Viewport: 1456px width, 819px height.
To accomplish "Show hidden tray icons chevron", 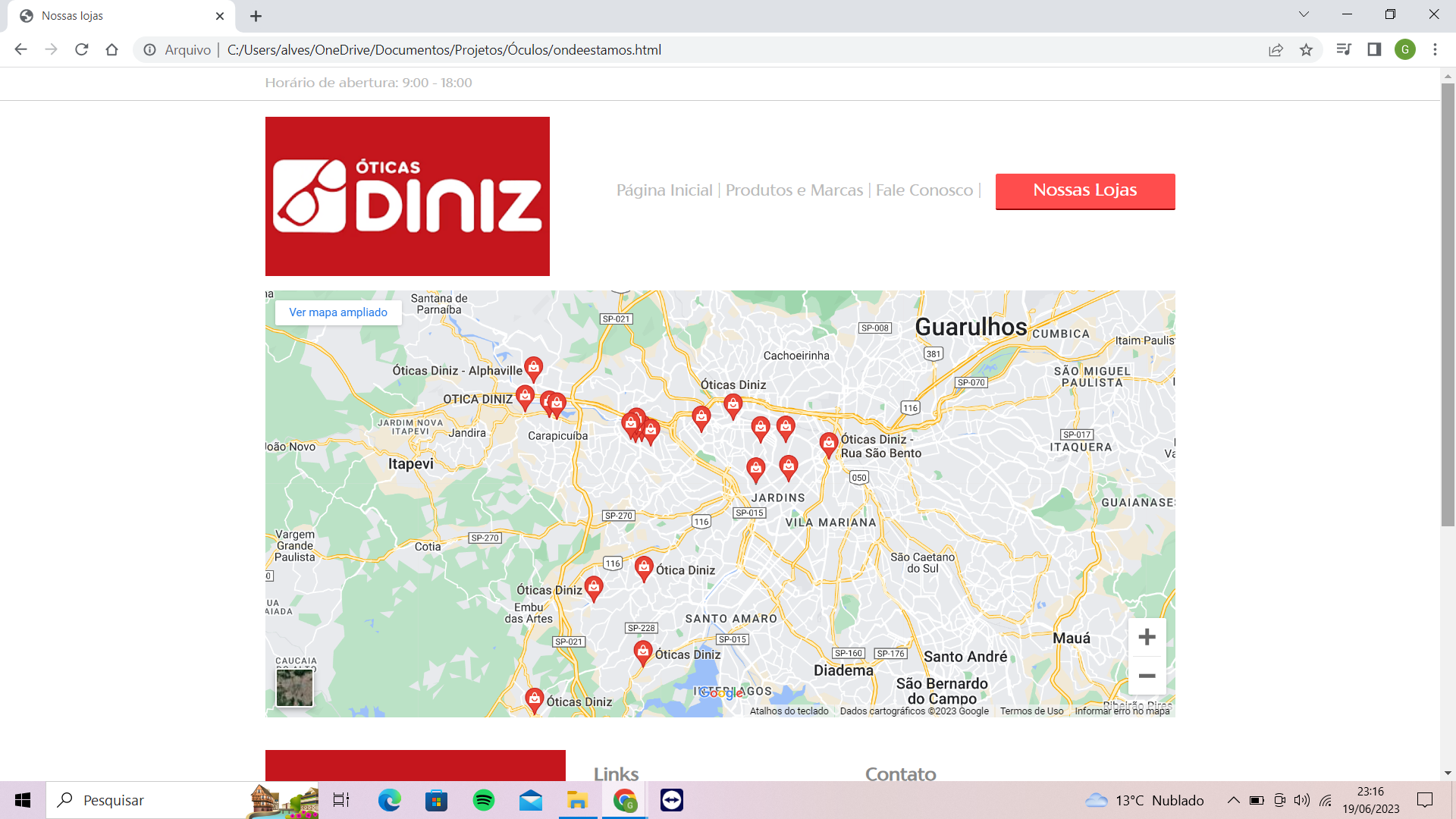I will 1233,800.
